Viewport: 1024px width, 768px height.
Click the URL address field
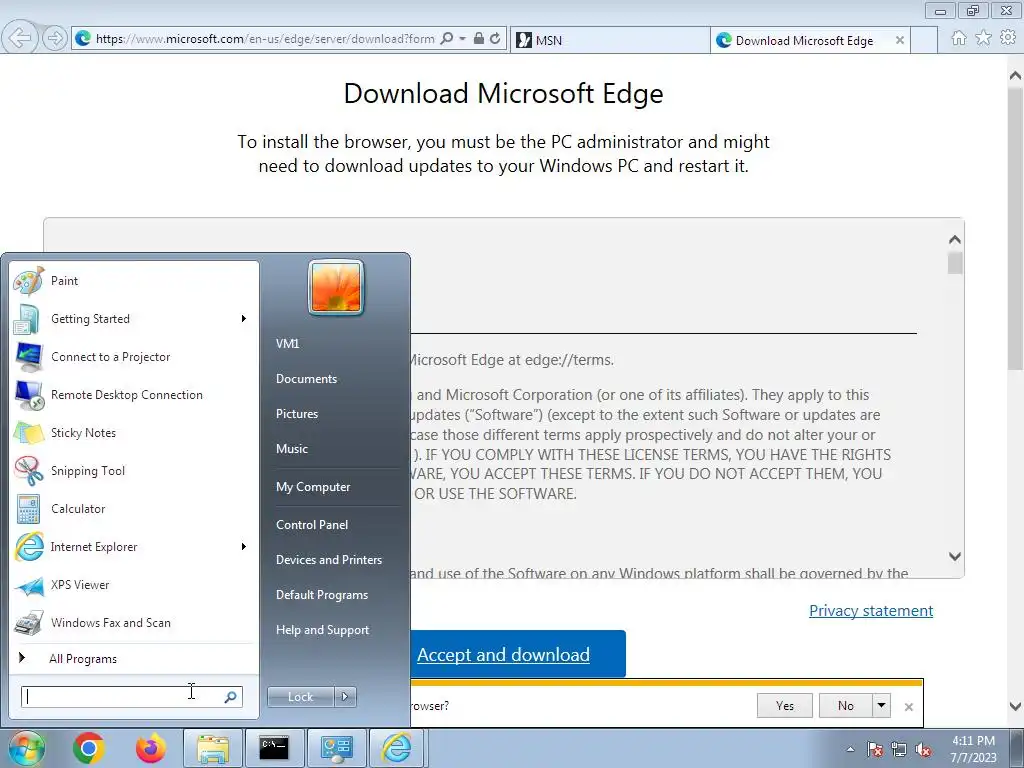click(265, 39)
